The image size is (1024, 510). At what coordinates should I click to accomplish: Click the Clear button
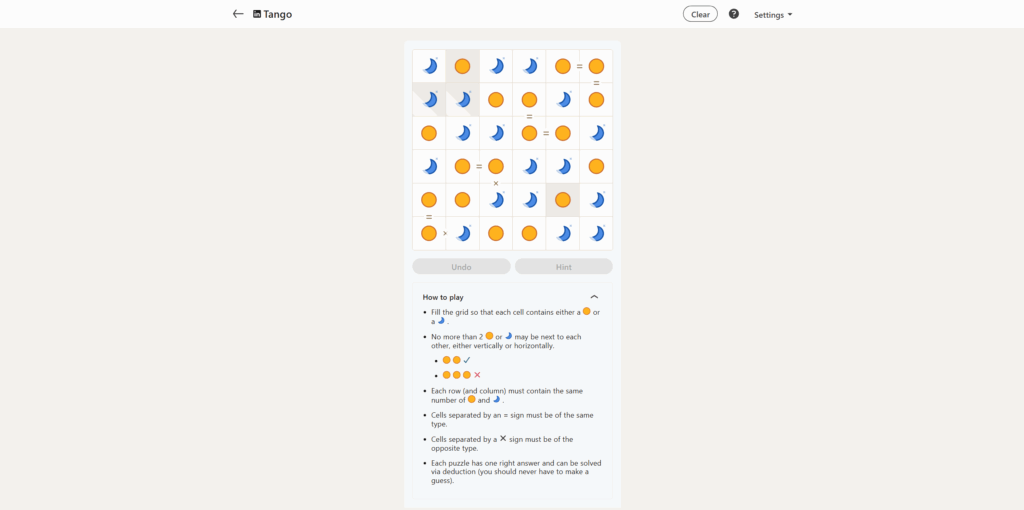(700, 14)
